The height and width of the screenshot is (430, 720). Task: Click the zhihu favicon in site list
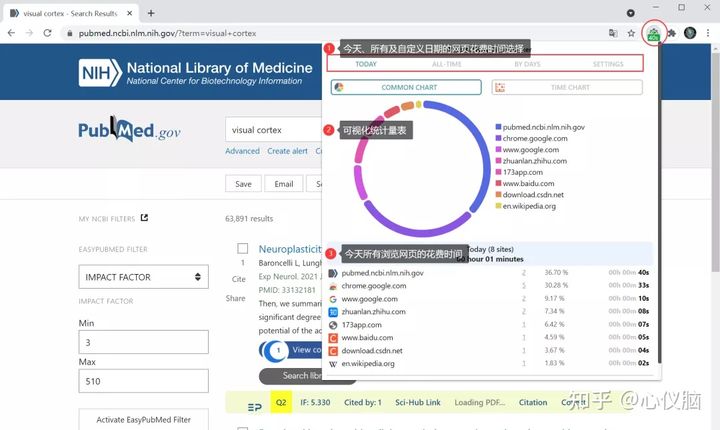click(333, 312)
